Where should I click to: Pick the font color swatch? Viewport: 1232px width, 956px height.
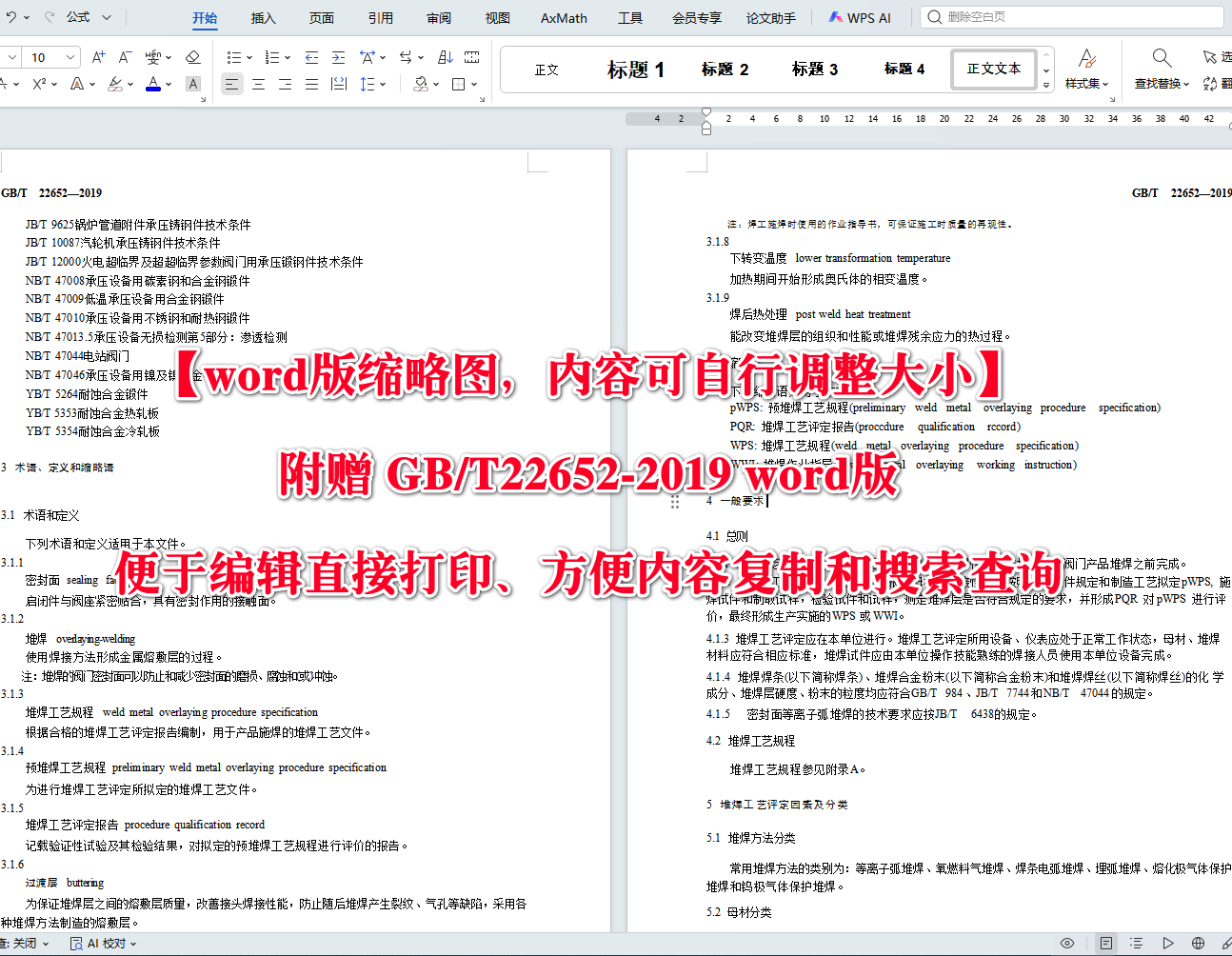click(153, 85)
